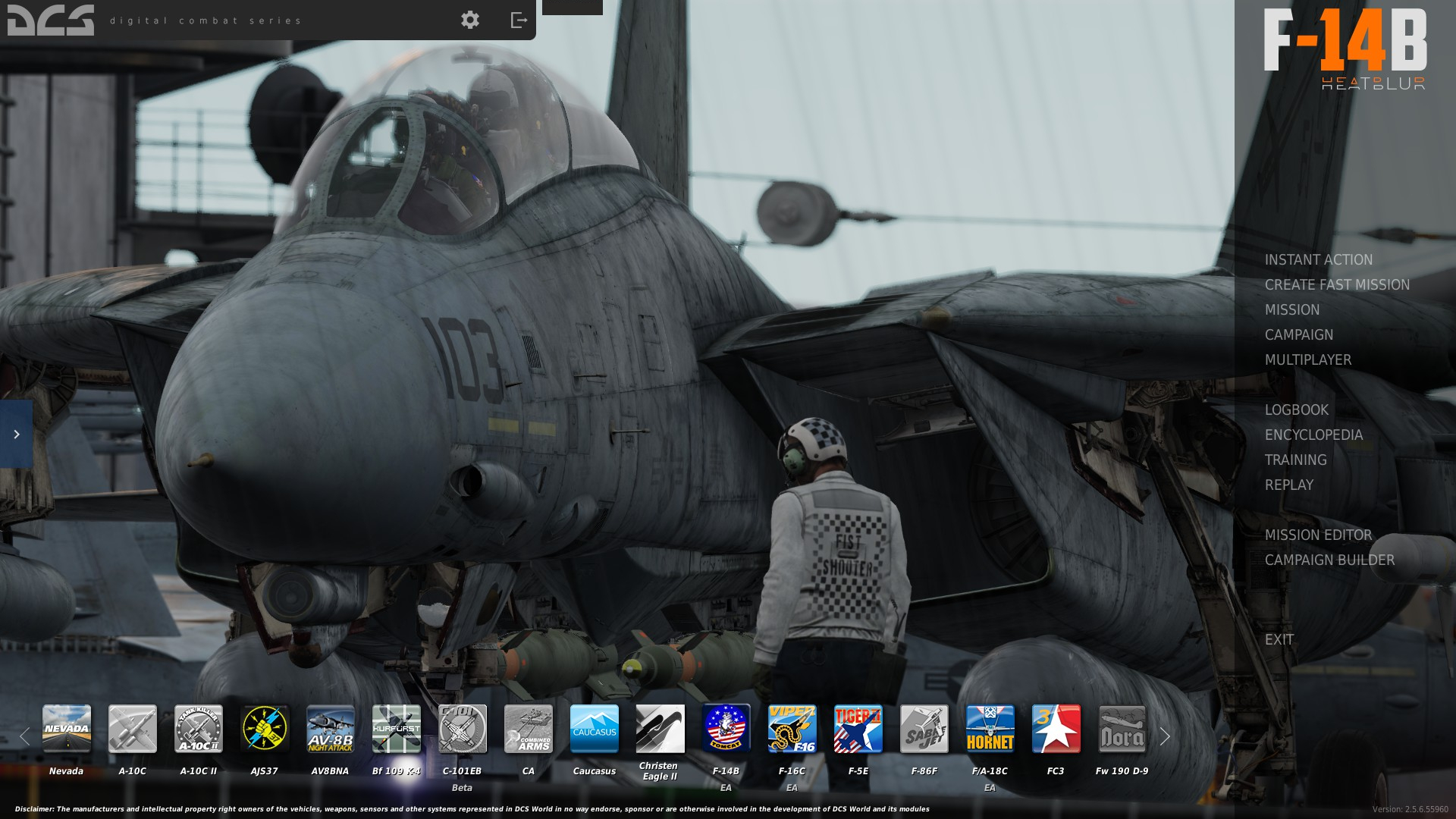Select the F-14B Tomcat module icon
This screenshot has width=1456, height=819.
pyautogui.click(x=726, y=729)
